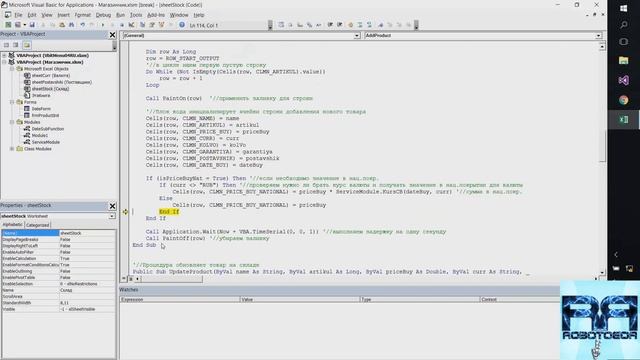Open the Insert menu
This screenshot has width=640, height=360.
click(63, 15)
